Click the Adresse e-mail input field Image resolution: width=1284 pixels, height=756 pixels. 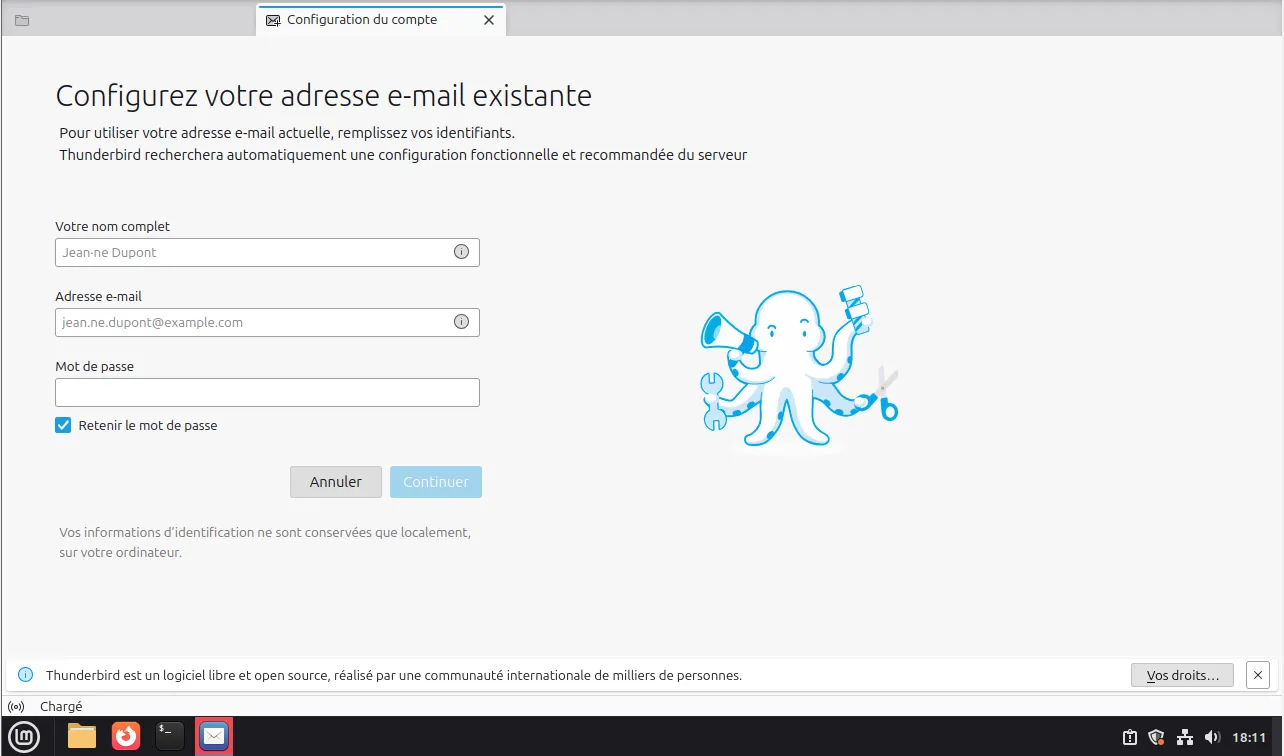pos(250,323)
